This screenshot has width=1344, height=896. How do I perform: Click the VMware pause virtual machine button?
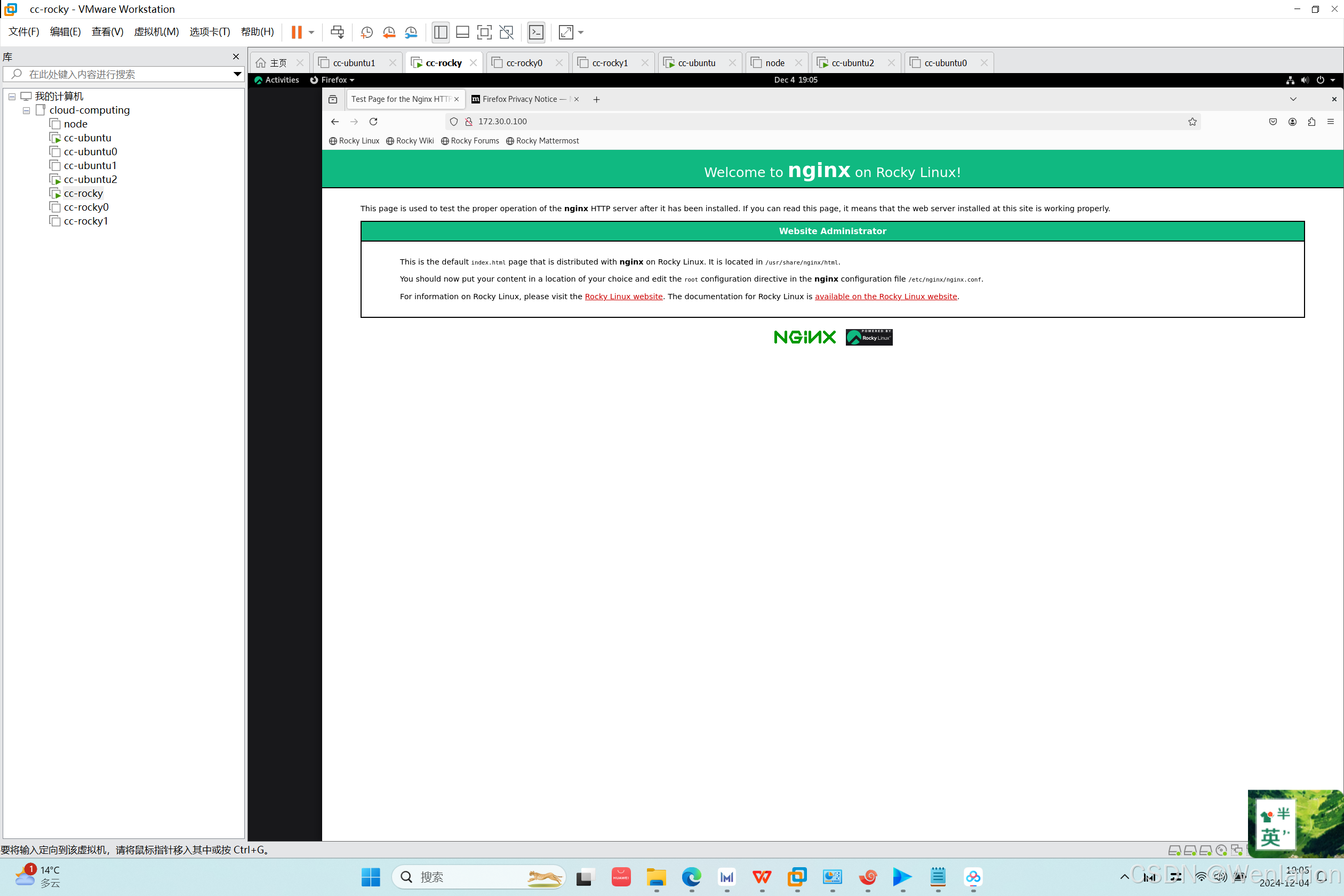(x=296, y=32)
